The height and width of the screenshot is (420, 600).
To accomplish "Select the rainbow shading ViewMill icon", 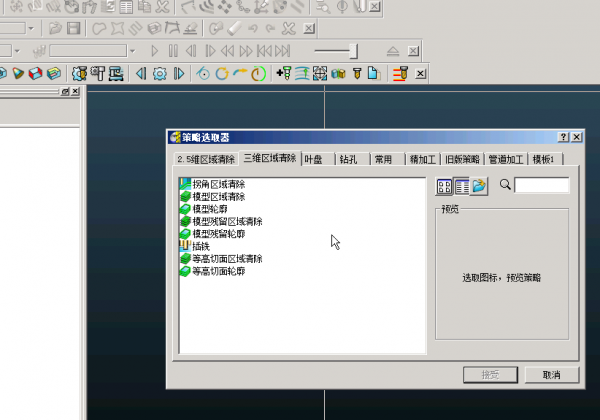I will pos(18,73).
